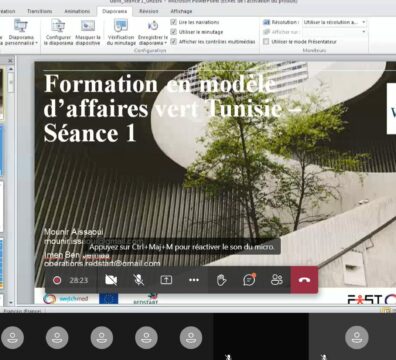The image size is (396, 360).
Task: Open more actions three-dot menu
Action: click(194, 280)
